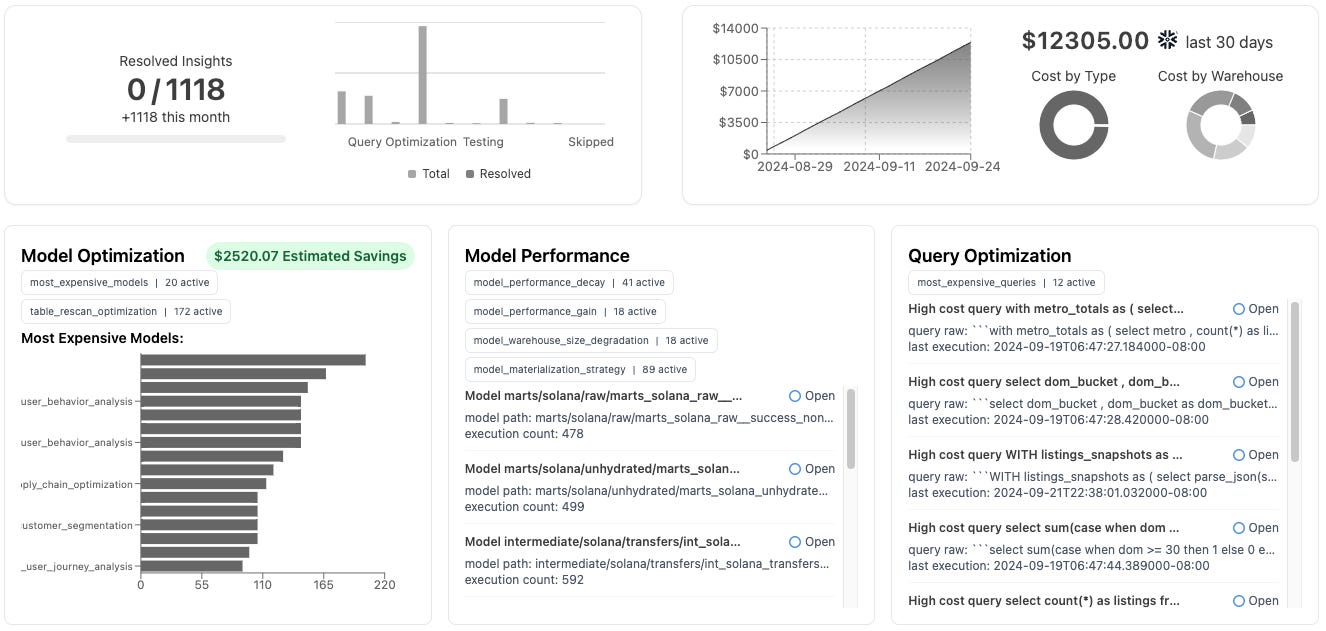
Task: Click the Query Optimization list scrollbar
Action: click(1294, 382)
